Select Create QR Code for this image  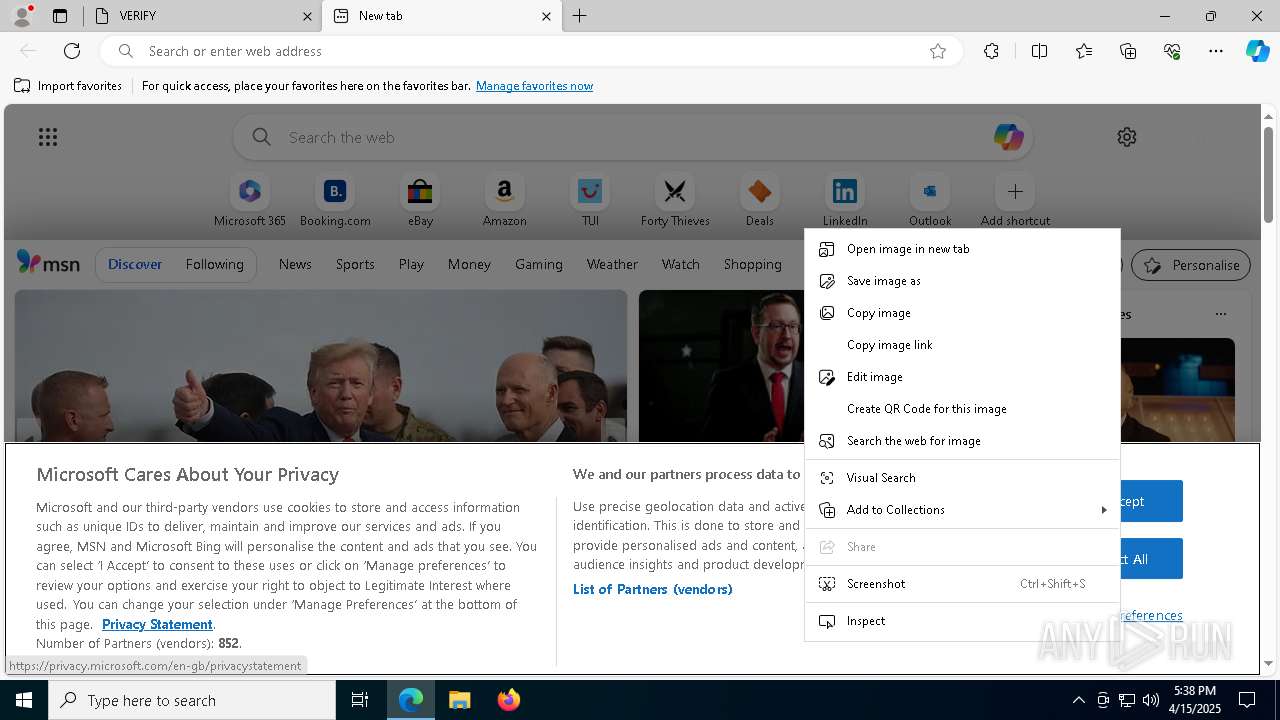pyautogui.click(x=962, y=409)
